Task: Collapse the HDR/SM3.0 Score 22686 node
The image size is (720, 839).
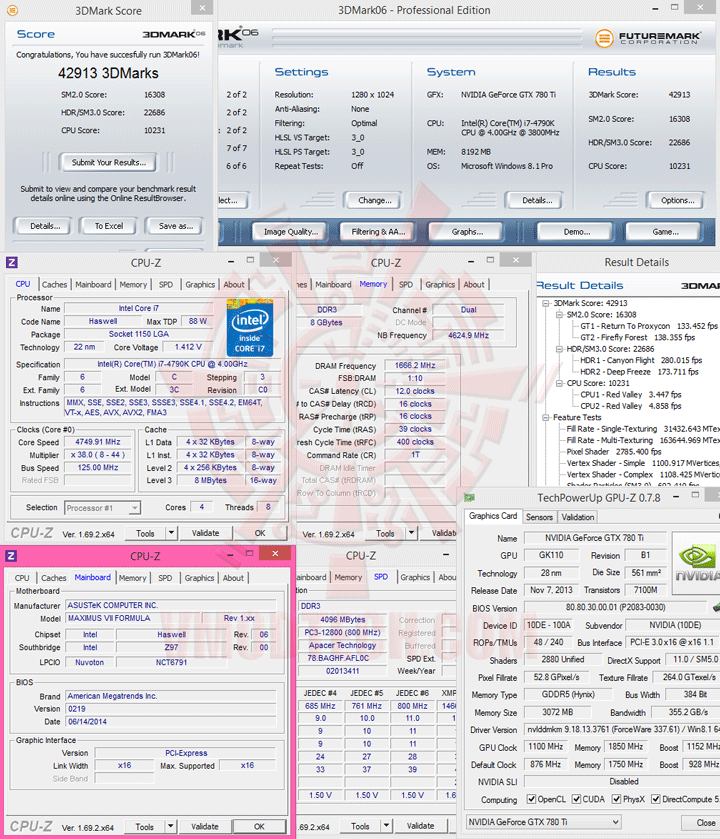Action: [x=559, y=349]
